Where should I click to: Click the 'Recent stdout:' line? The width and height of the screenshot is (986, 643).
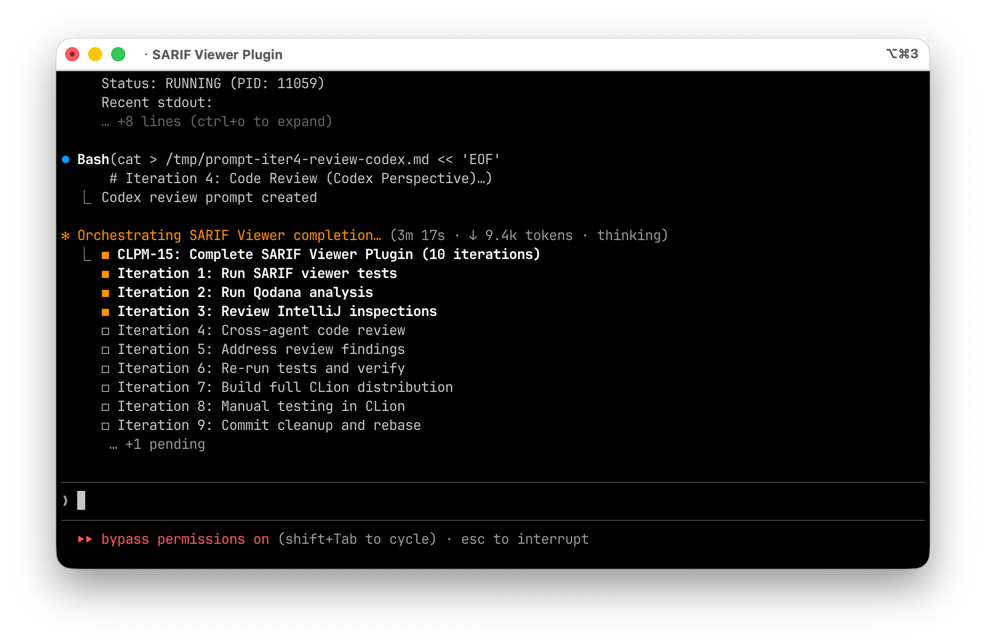[157, 103]
